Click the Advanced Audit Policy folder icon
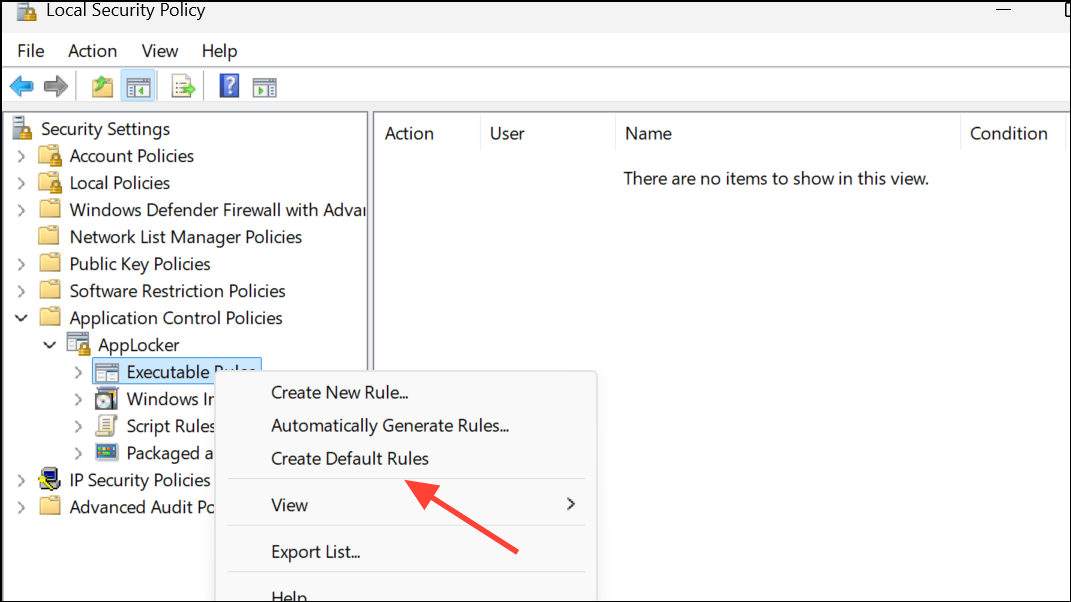Screen dimensions: 1071x602 (49, 506)
